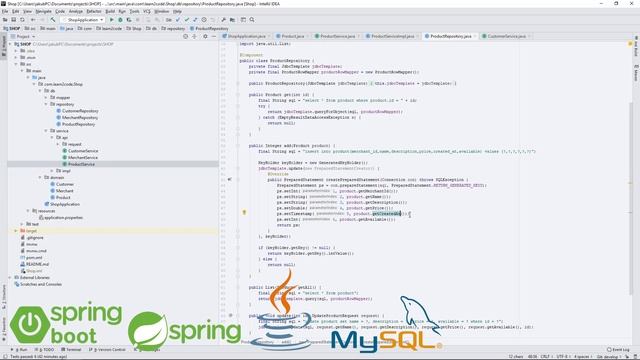The image size is (640, 360).
Task: Switch to CustomerService.java editor tab
Action: 506,36
